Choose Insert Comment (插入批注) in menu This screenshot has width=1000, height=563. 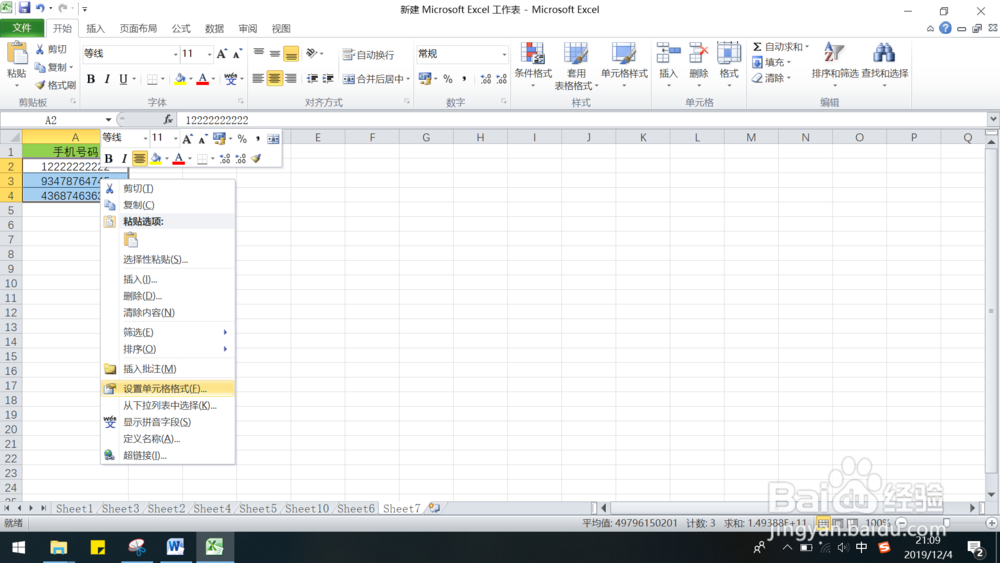(x=168, y=369)
